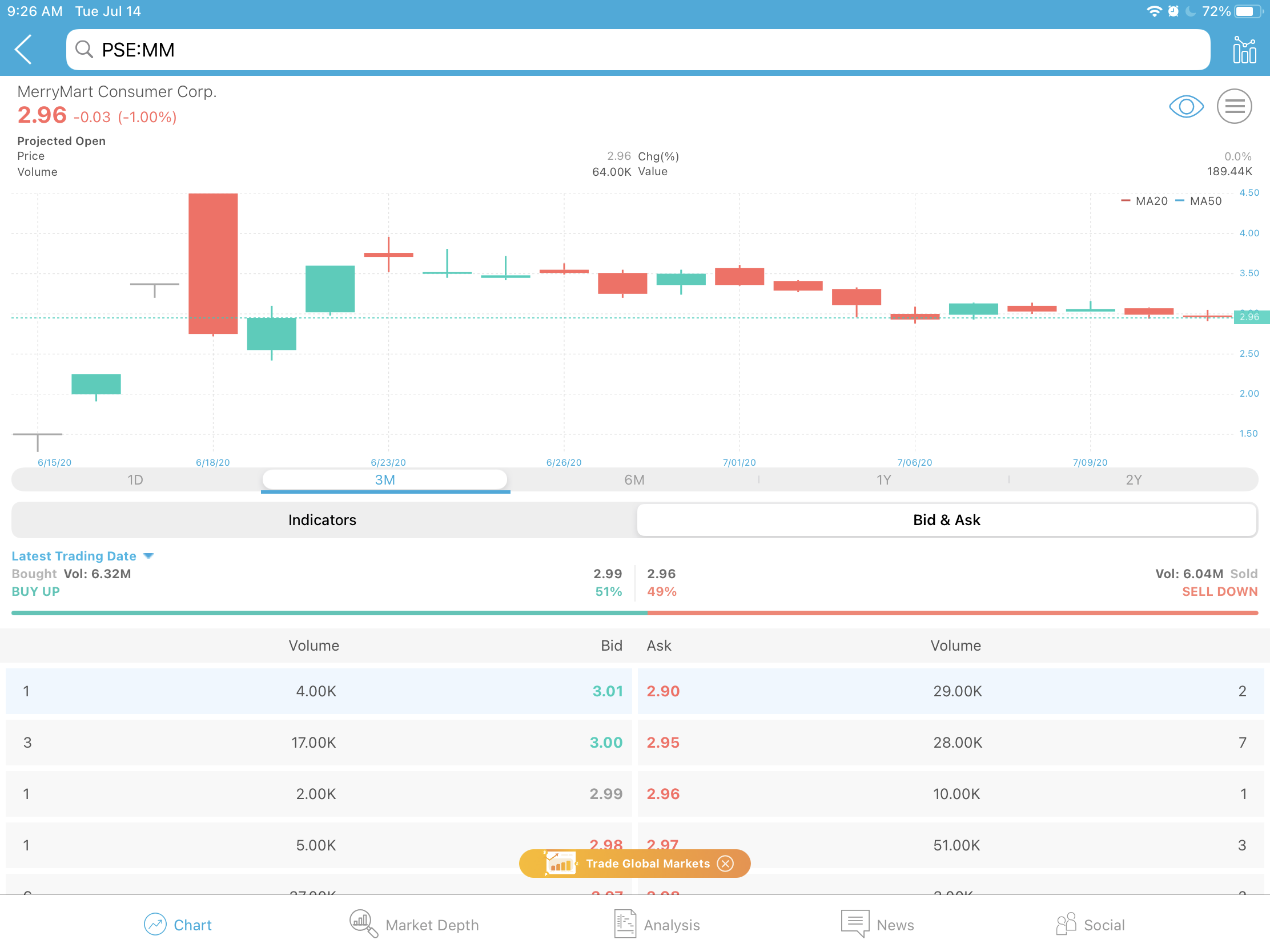Image resolution: width=1270 pixels, height=952 pixels.
Task: Tap the MerryMart Consumer Corp. name
Action: coord(117,92)
